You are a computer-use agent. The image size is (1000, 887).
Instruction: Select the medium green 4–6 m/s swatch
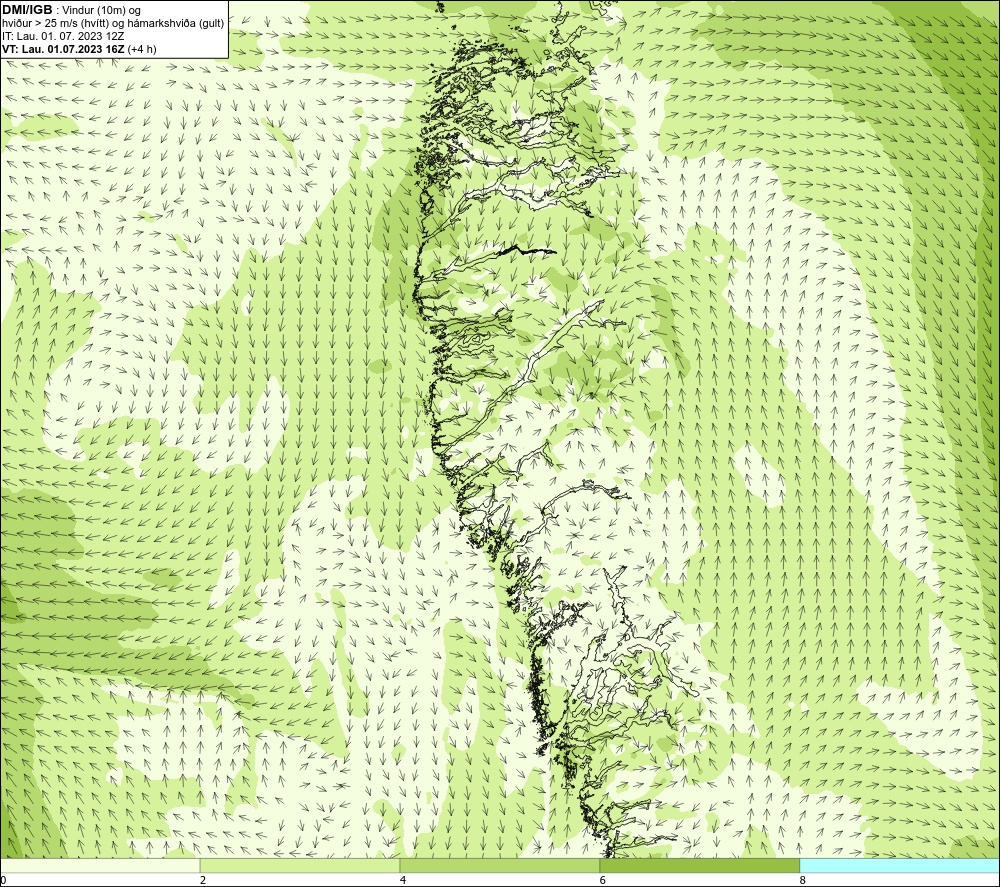pyautogui.click(x=499, y=865)
